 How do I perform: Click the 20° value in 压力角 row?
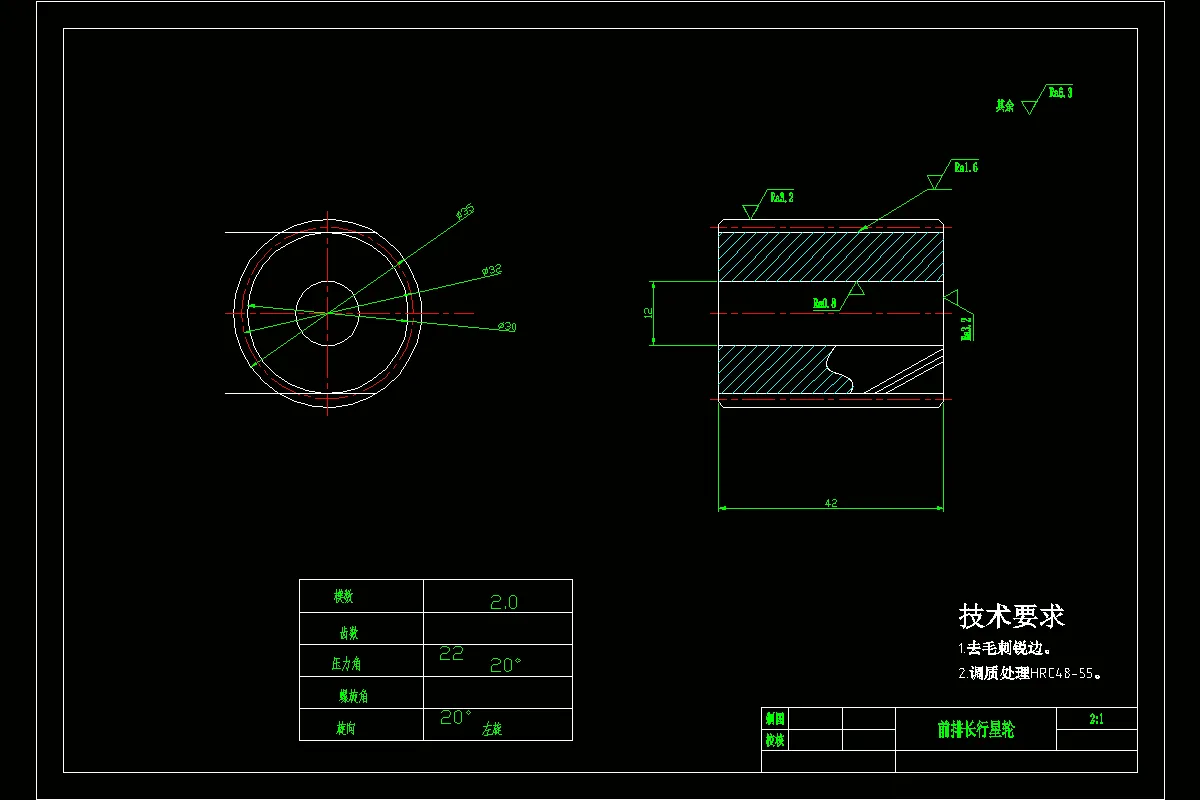(x=505, y=665)
